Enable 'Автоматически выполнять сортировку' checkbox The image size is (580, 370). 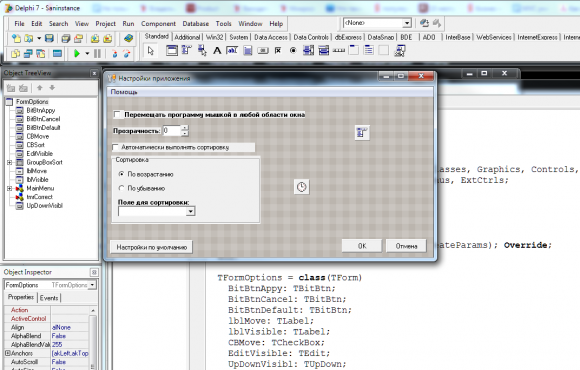[115, 147]
